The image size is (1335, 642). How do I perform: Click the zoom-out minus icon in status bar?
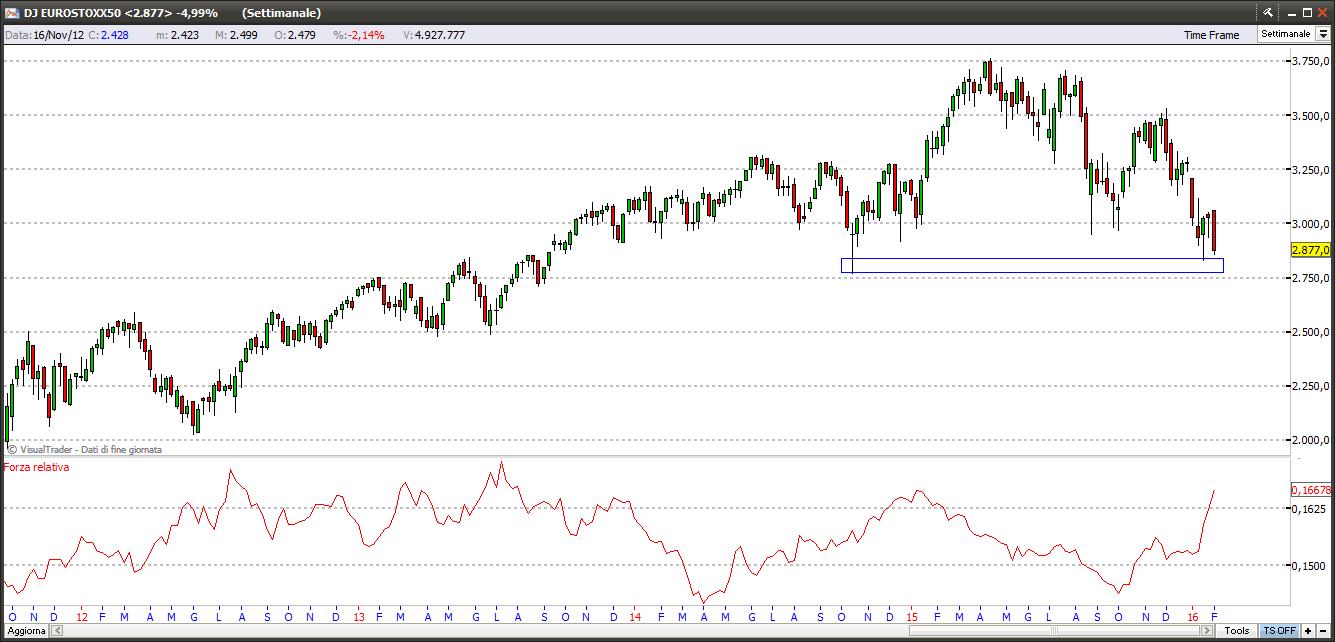coord(1324,631)
